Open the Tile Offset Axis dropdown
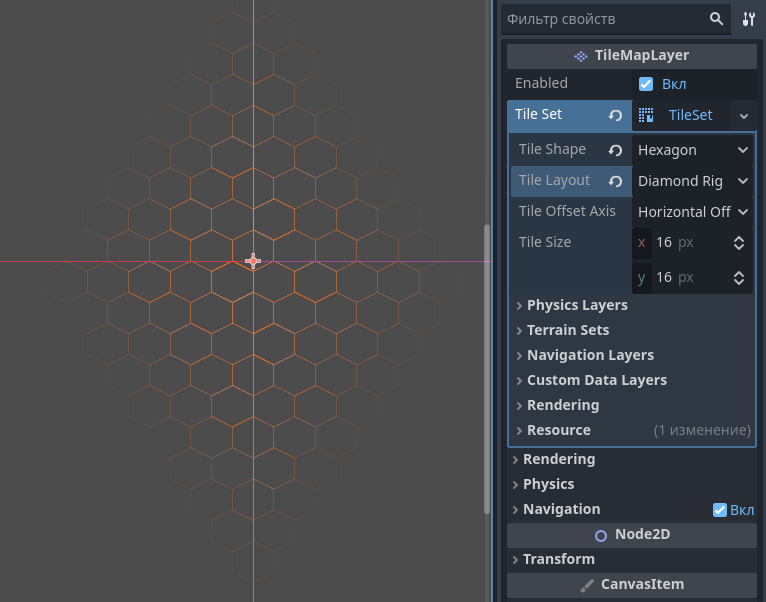The height and width of the screenshot is (602, 766). (x=693, y=212)
